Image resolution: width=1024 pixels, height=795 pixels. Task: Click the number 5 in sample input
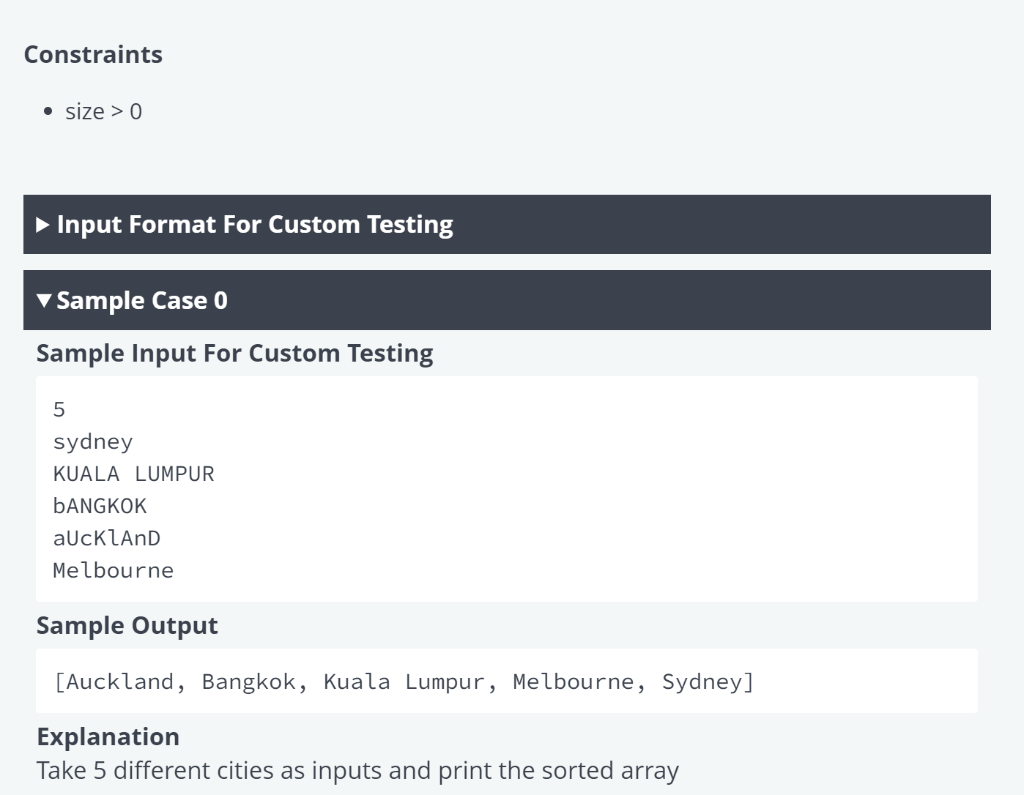point(59,409)
